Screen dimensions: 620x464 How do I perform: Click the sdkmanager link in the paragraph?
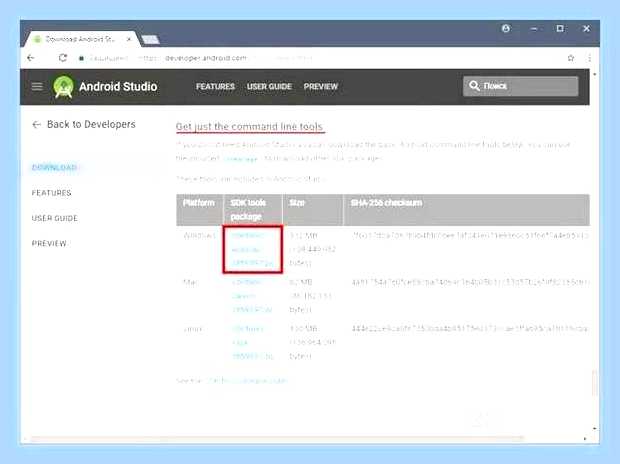point(240,159)
